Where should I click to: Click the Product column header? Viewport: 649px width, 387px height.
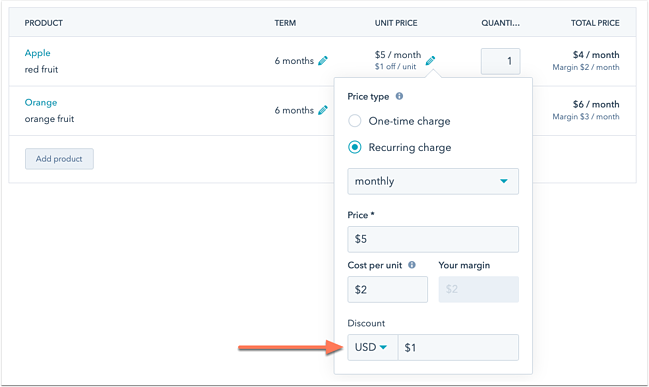tap(43, 23)
